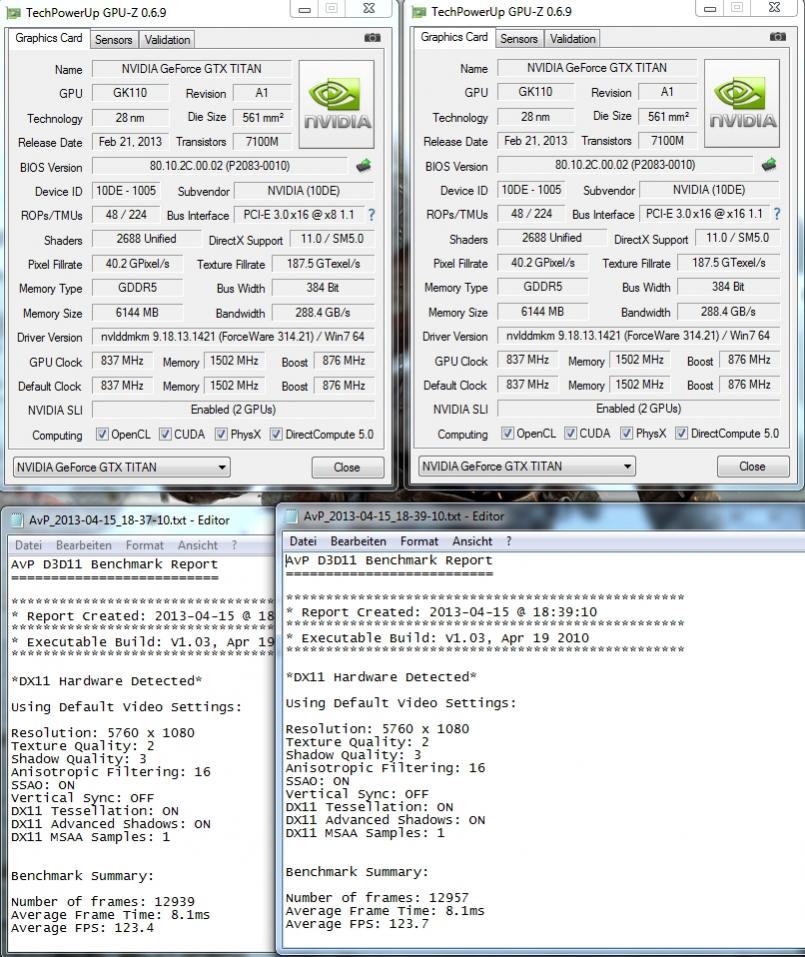The height and width of the screenshot is (957, 805).
Task: Open Bearbeiten menu in the 18-39-10 editor
Action: pyautogui.click(x=358, y=541)
